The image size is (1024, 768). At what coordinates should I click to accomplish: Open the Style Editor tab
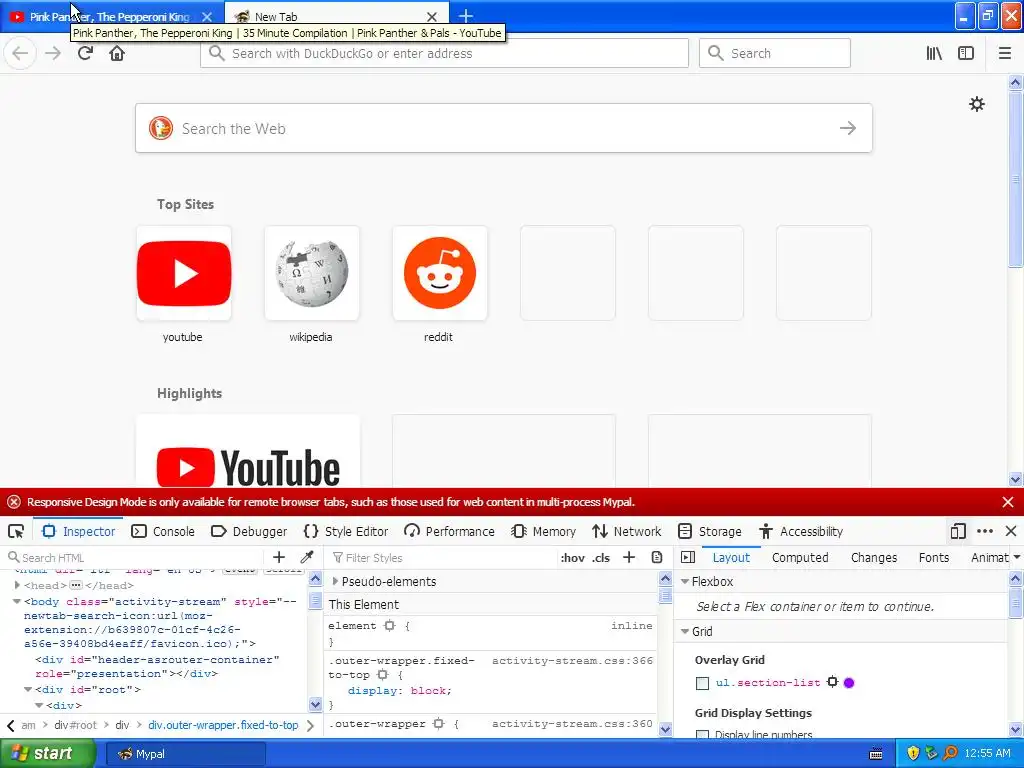(x=346, y=532)
